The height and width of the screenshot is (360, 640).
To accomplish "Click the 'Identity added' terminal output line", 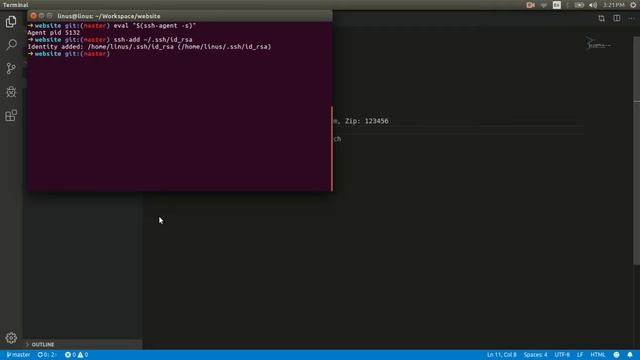I will tap(149, 47).
